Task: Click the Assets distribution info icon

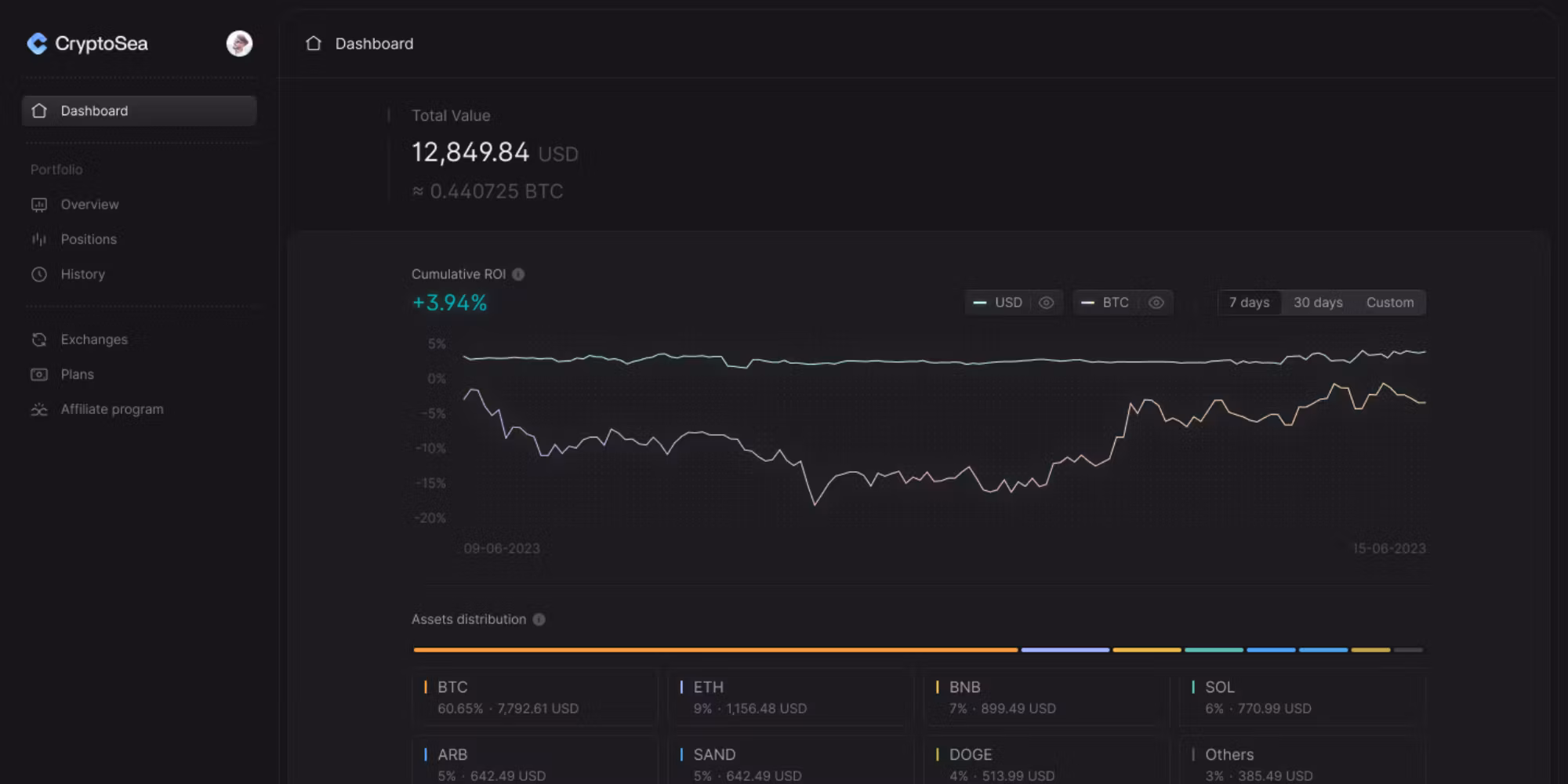Action: pos(539,619)
